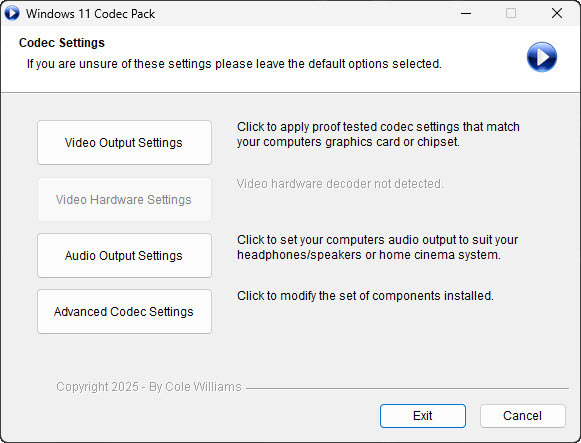Minimize the Codec Pack window

[466, 13]
